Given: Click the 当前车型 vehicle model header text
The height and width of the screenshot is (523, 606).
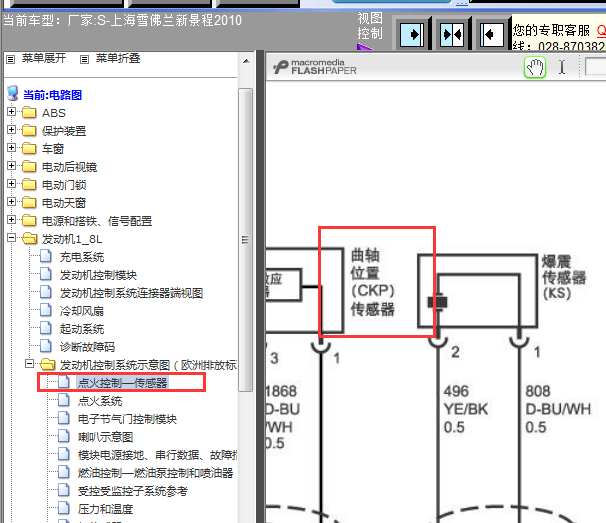Looking at the screenshot, I should tap(123, 20).
